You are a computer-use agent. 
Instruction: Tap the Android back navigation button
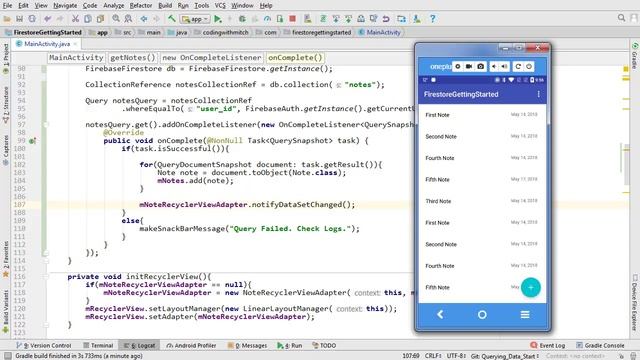click(x=440, y=314)
